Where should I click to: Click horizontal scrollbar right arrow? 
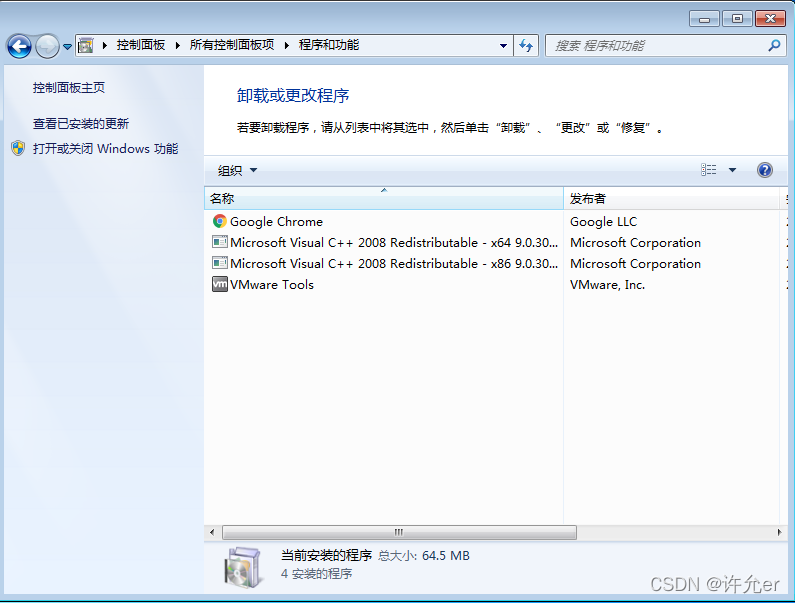pyautogui.click(x=779, y=533)
